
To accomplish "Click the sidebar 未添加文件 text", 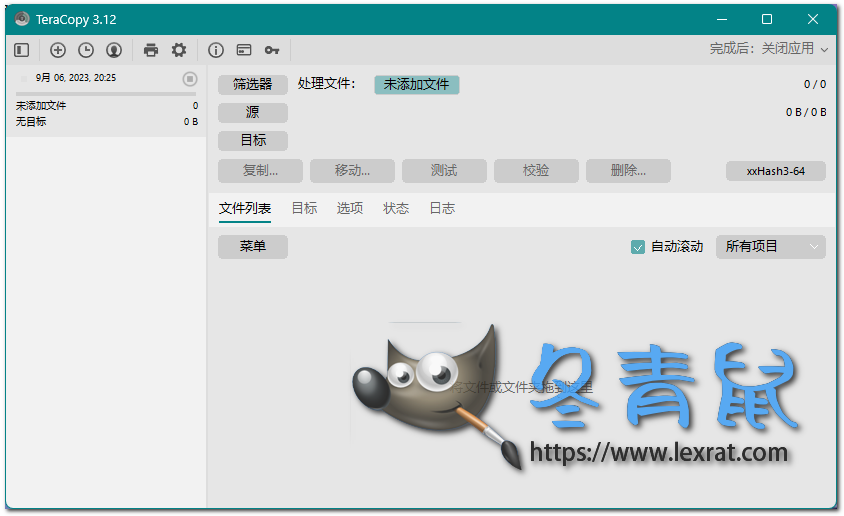I will coord(41,105).
